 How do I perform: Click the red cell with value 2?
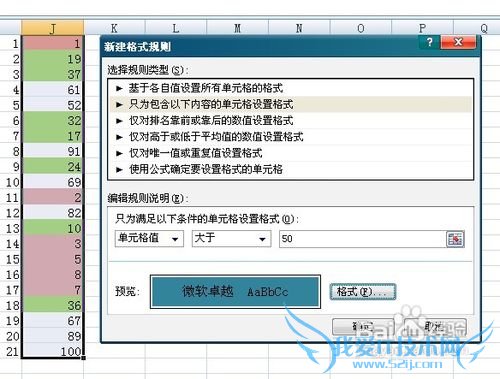pyautogui.click(x=53, y=197)
